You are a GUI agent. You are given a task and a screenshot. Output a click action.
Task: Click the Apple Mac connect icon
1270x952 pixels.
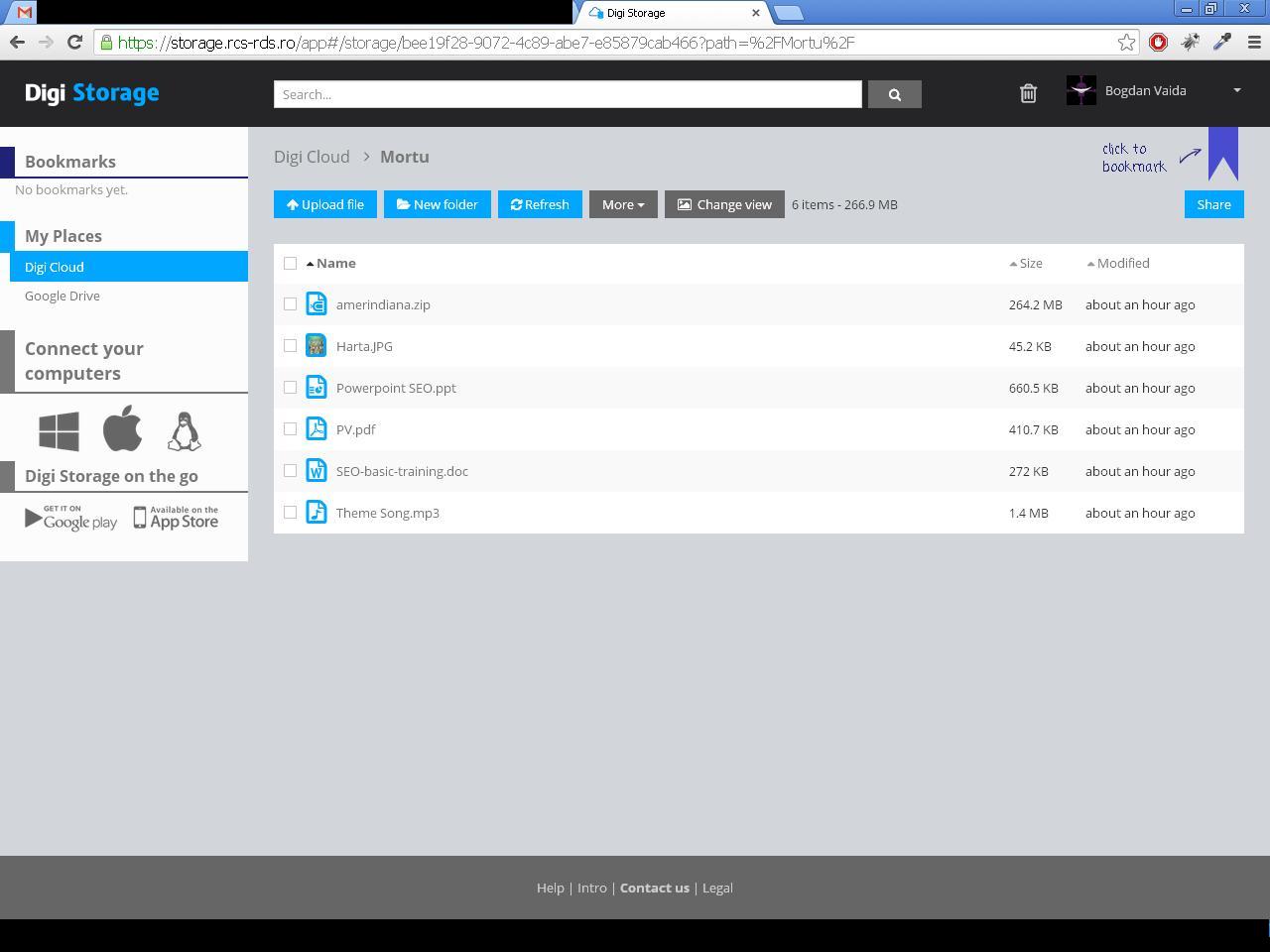click(122, 429)
